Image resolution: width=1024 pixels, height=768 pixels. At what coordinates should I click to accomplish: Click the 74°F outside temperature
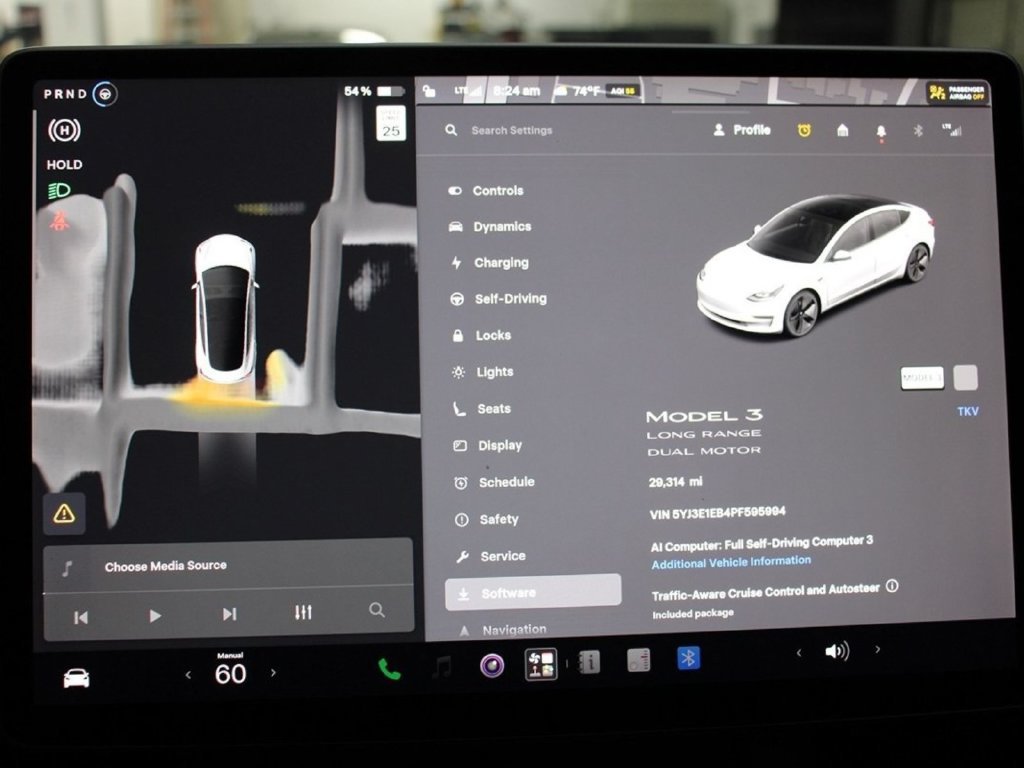586,91
